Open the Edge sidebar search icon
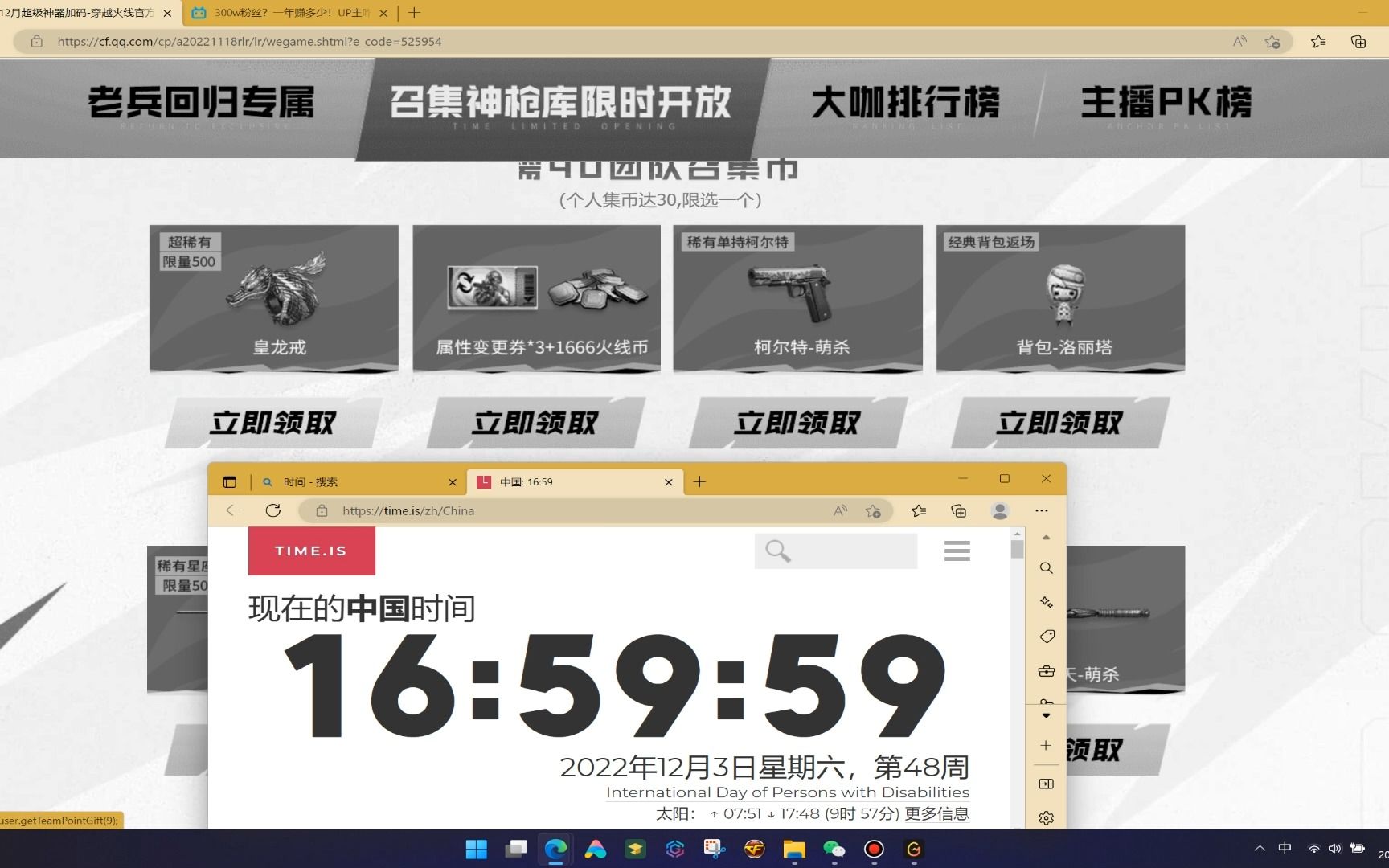This screenshot has height=868, width=1389. click(1046, 568)
